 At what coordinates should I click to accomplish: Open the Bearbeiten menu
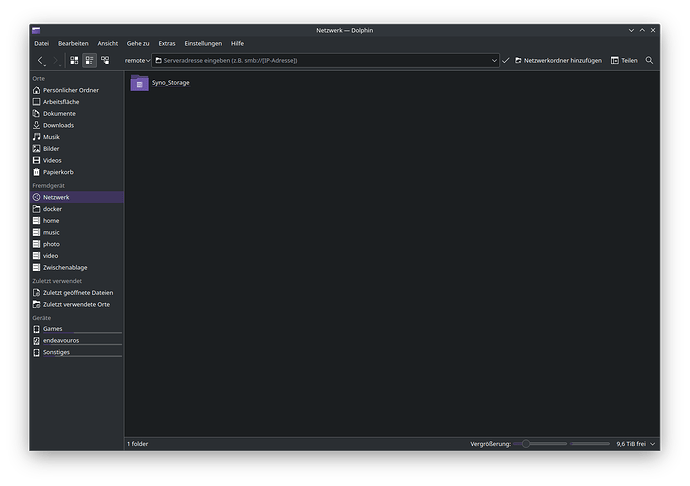pyautogui.click(x=73, y=43)
